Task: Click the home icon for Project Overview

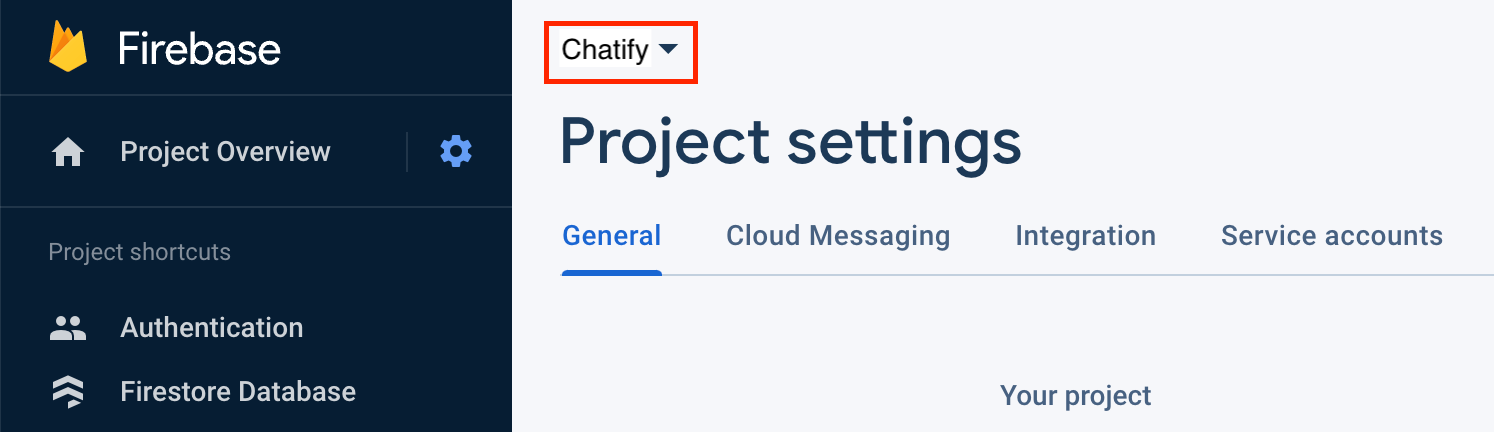Action: point(68,152)
